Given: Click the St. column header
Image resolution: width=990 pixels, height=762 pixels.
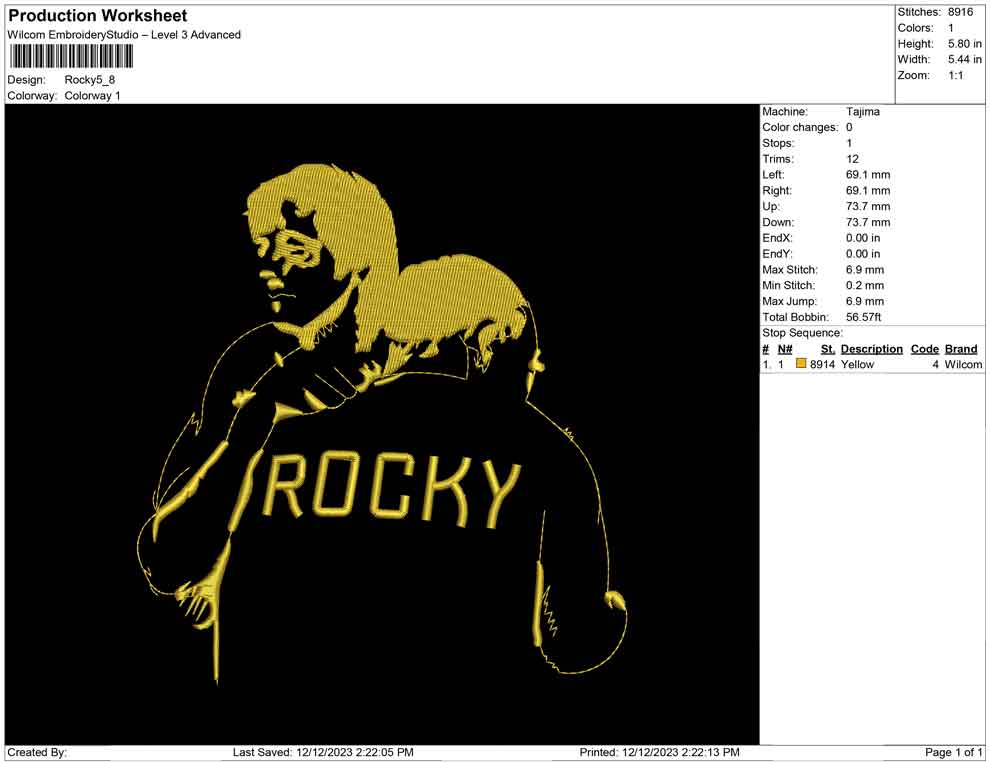Looking at the screenshot, I should tap(827, 349).
